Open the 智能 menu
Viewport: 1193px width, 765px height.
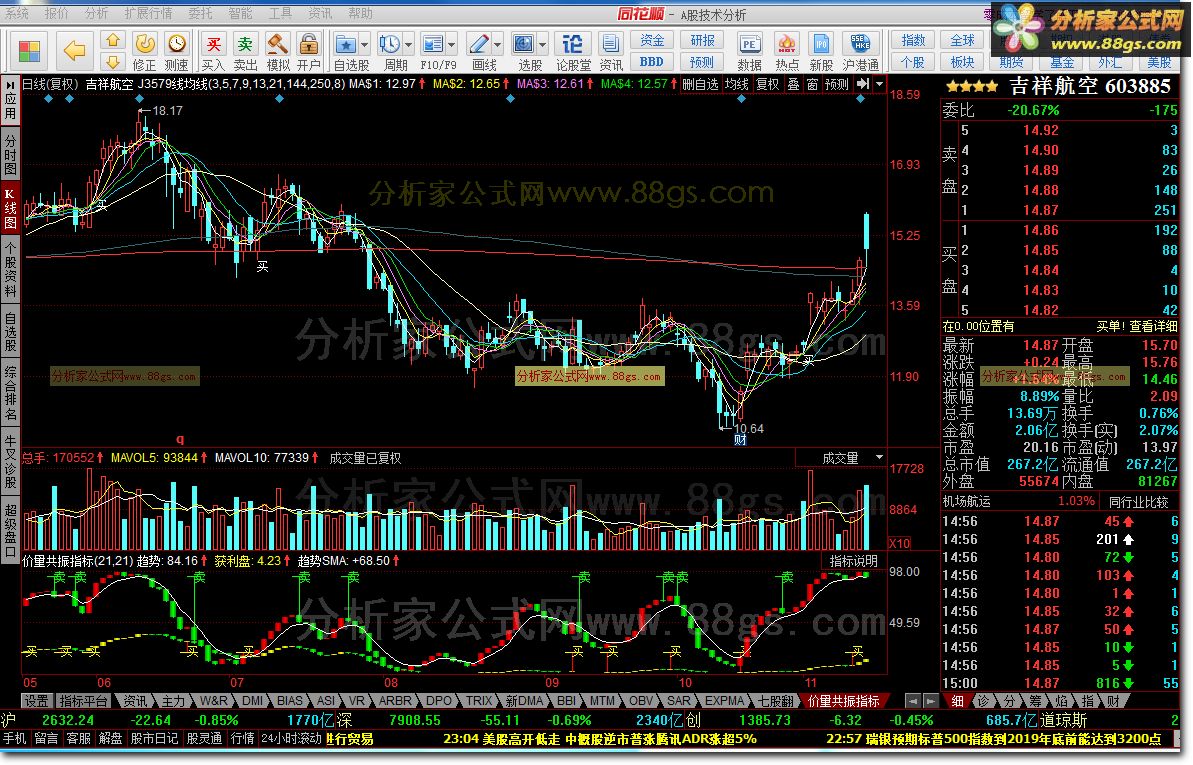click(240, 13)
